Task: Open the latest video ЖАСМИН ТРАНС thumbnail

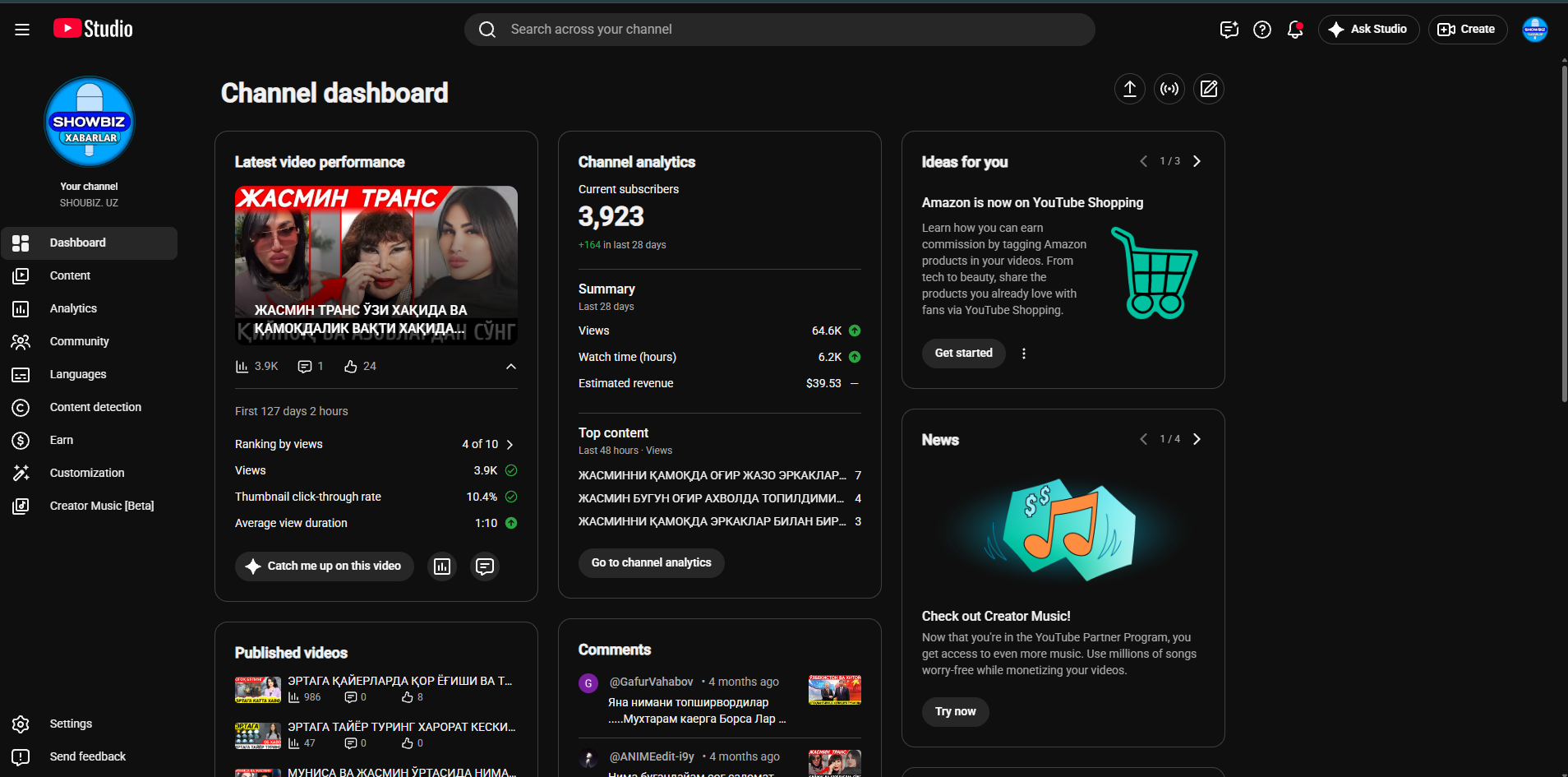Action: tap(376, 266)
